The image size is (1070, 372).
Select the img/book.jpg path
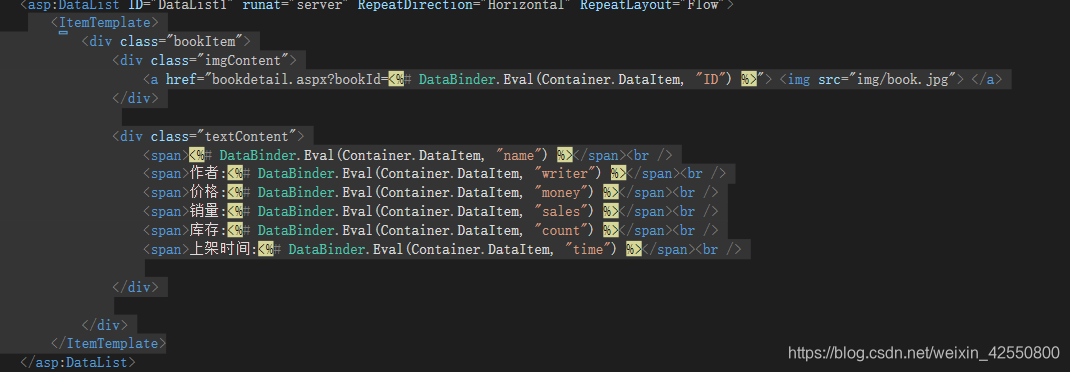[903, 79]
